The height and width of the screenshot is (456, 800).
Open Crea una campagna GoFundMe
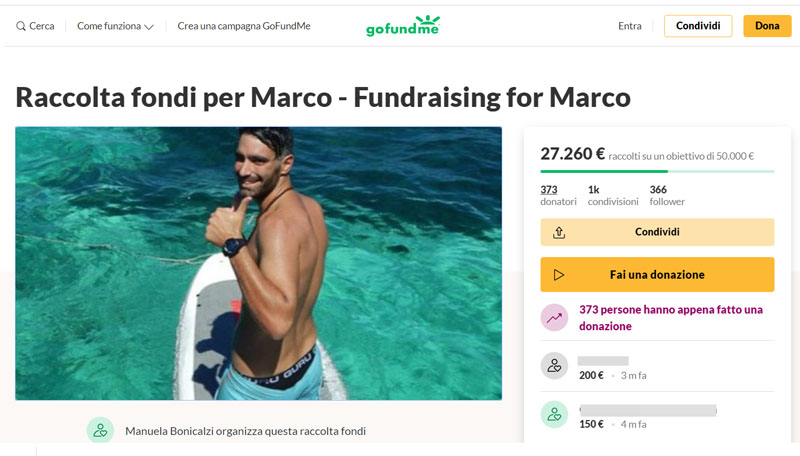click(244, 26)
